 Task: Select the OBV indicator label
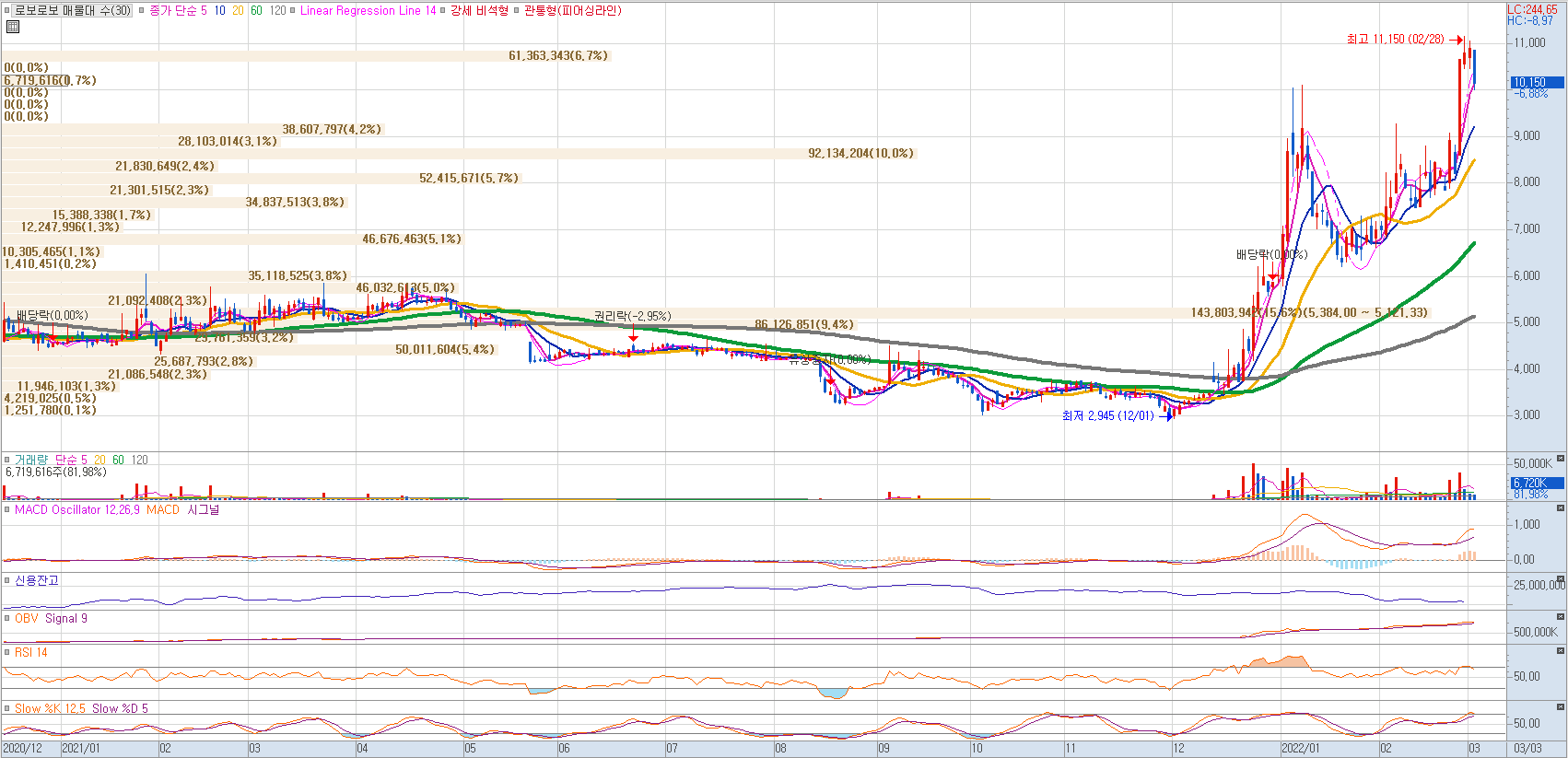pos(27,618)
